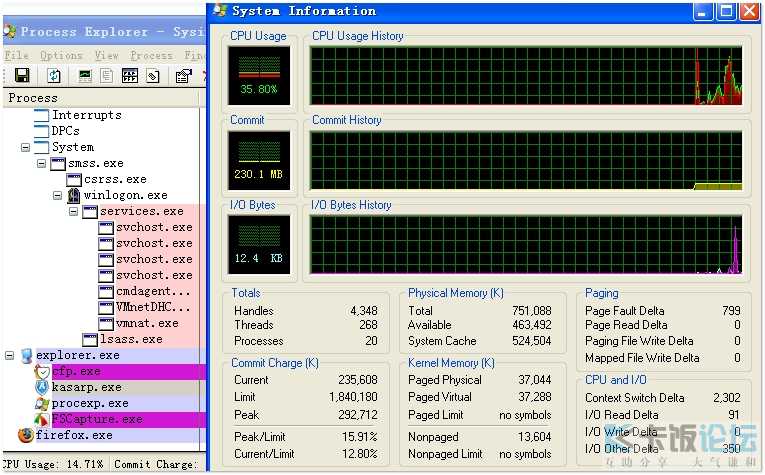Click the Commit Charge Limit value 1,840,180
The image size is (765, 475).
pos(354,397)
